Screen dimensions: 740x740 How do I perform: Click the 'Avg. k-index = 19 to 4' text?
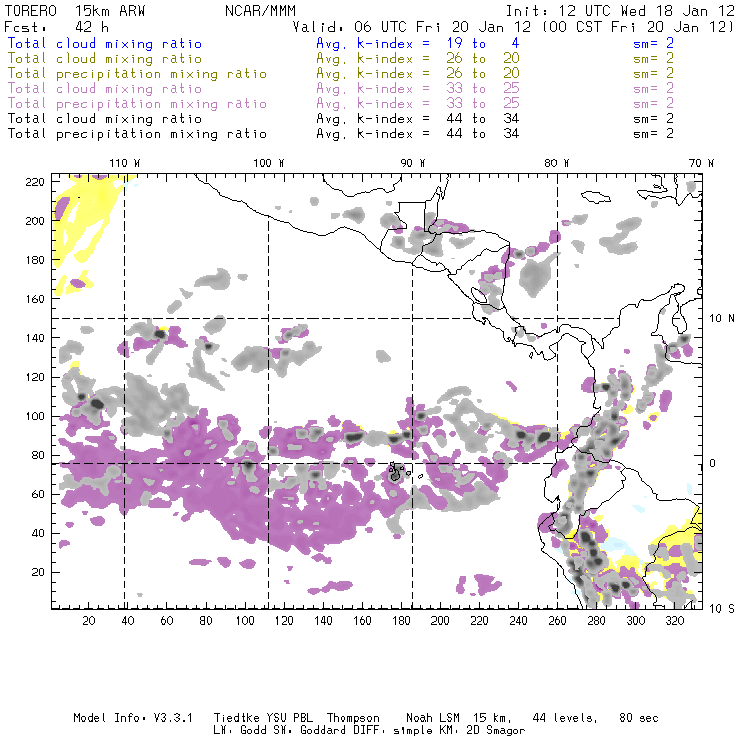pyautogui.click(x=418, y=43)
